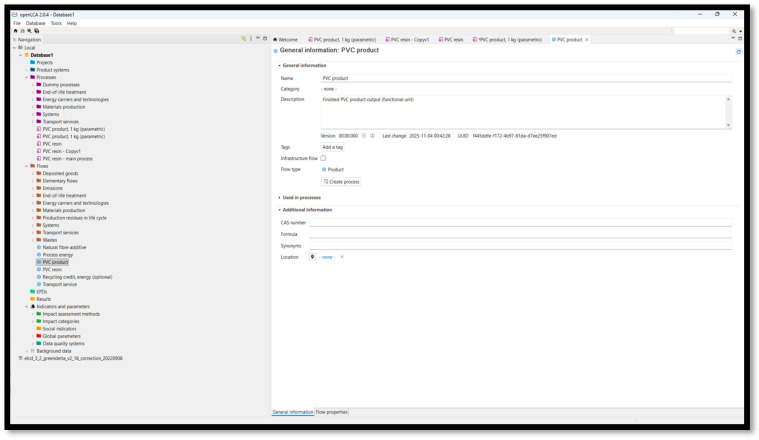Click the Save icon in the toolbar
This screenshot has height=440, width=759.
pos(22,30)
